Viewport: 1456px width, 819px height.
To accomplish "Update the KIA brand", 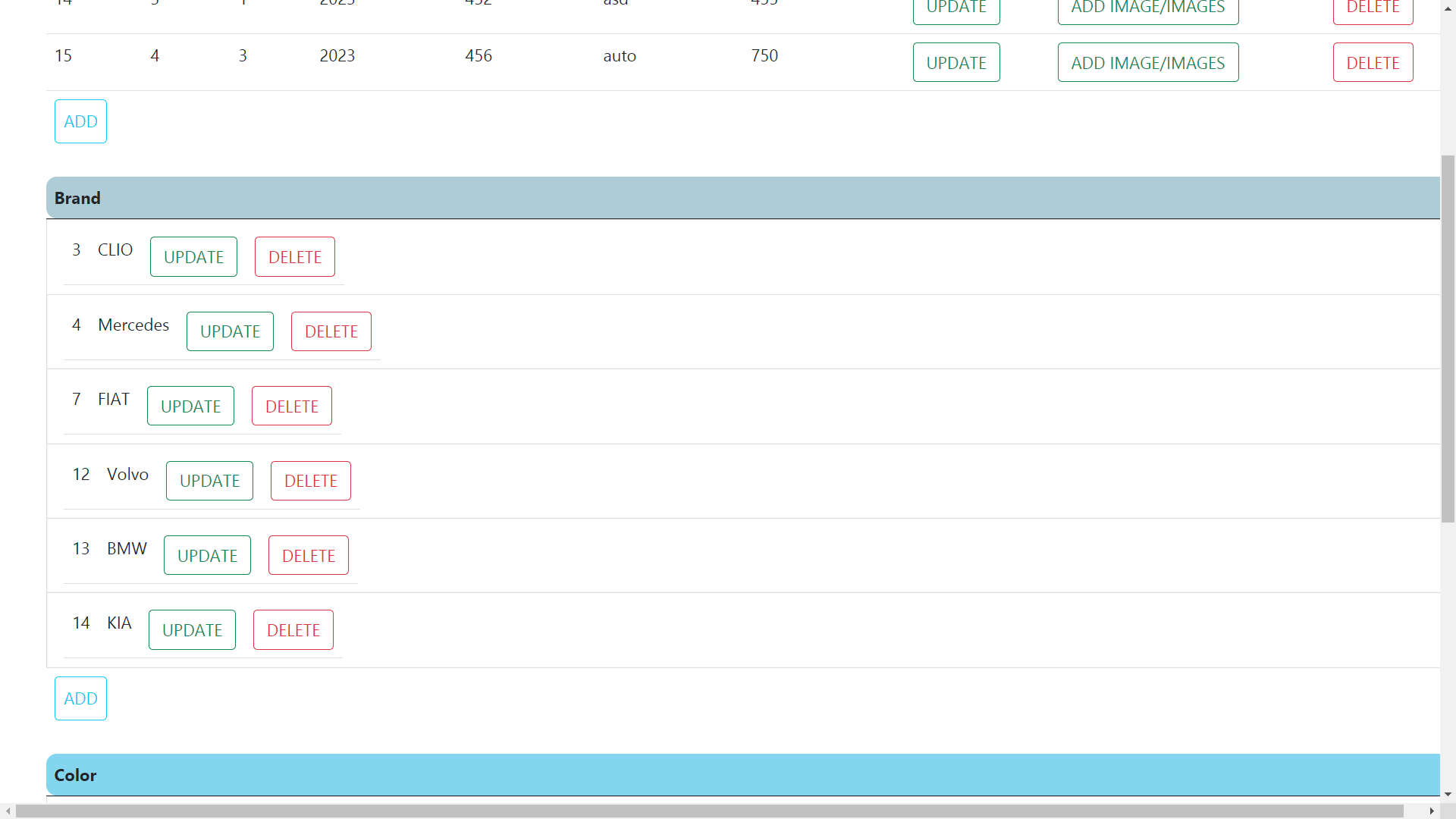I will tap(192, 630).
